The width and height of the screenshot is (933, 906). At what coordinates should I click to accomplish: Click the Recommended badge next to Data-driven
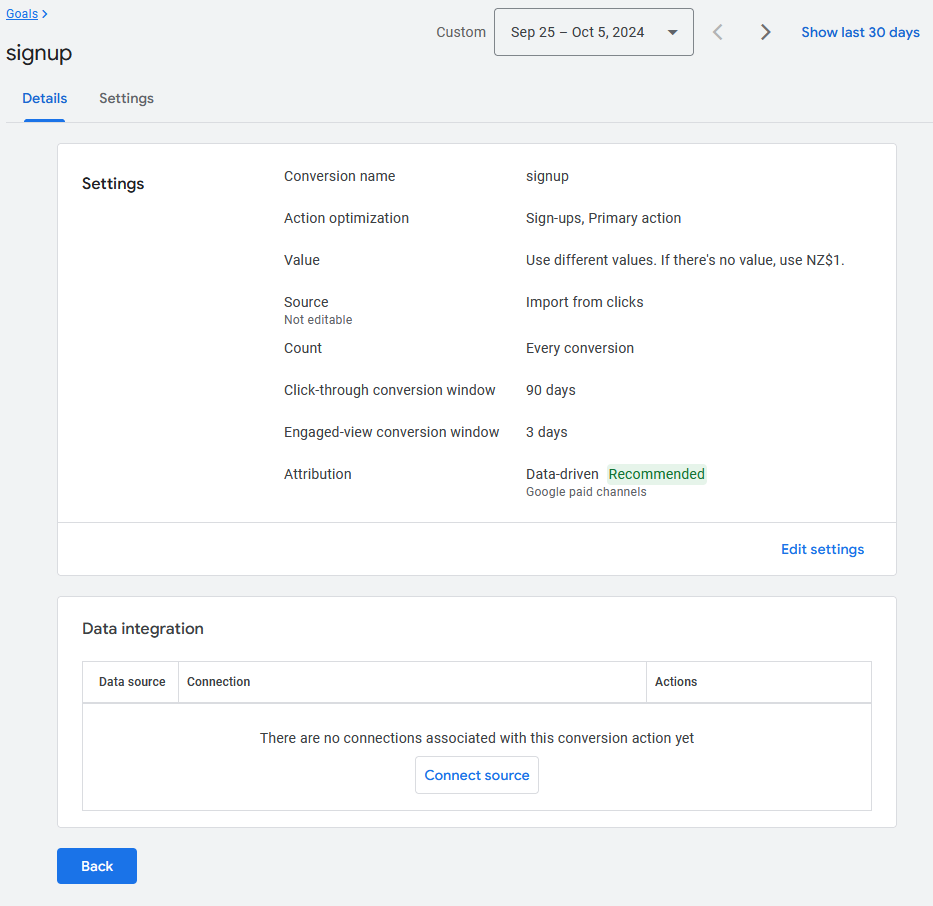click(x=656, y=473)
